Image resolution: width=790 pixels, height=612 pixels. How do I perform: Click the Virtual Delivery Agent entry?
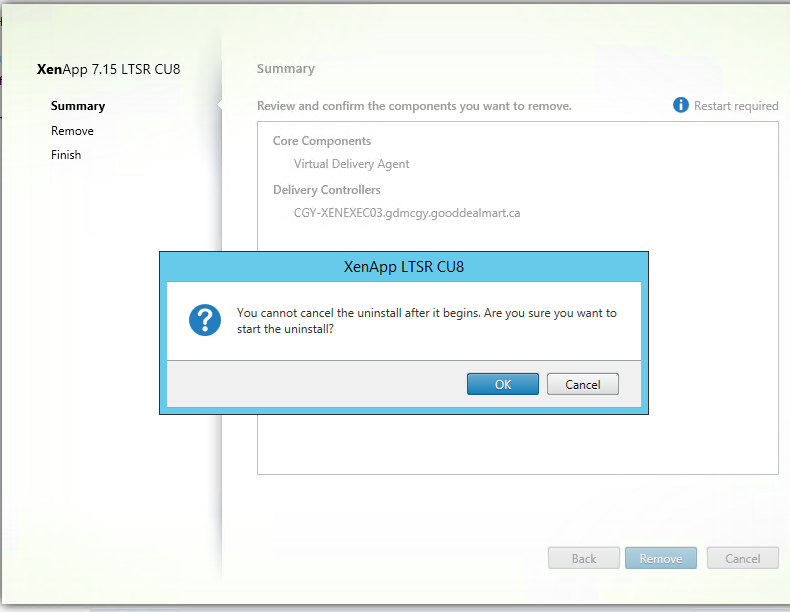click(351, 164)
